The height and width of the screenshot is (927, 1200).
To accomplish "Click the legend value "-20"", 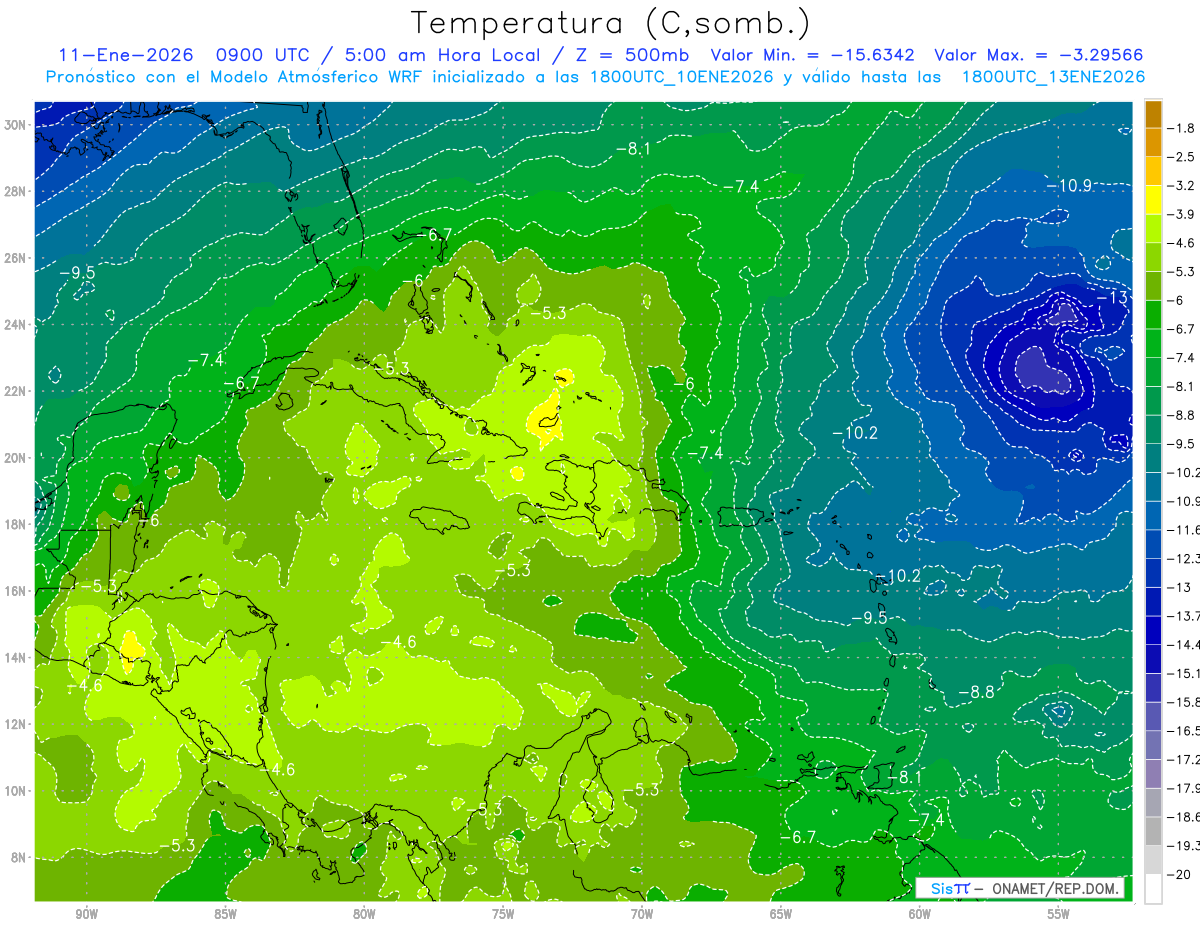I will click(x=1181, y=874).
